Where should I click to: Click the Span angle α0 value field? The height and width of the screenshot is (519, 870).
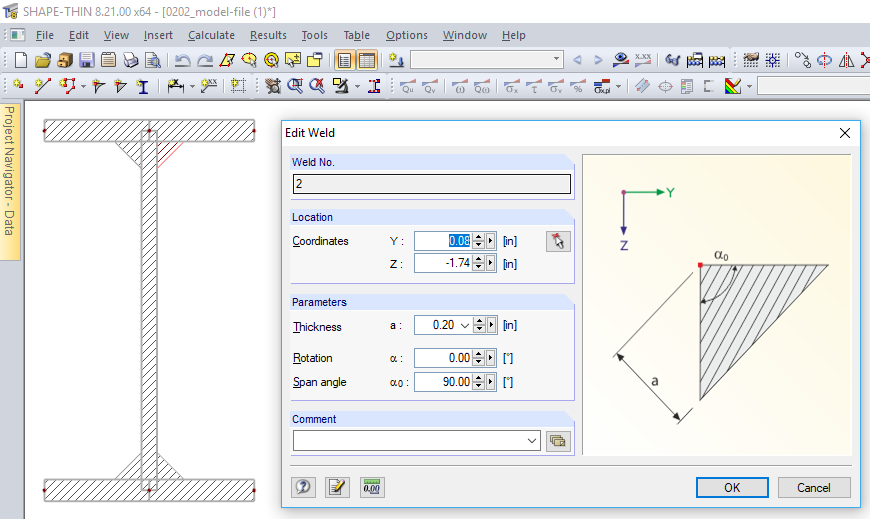(x=443, y=382)
